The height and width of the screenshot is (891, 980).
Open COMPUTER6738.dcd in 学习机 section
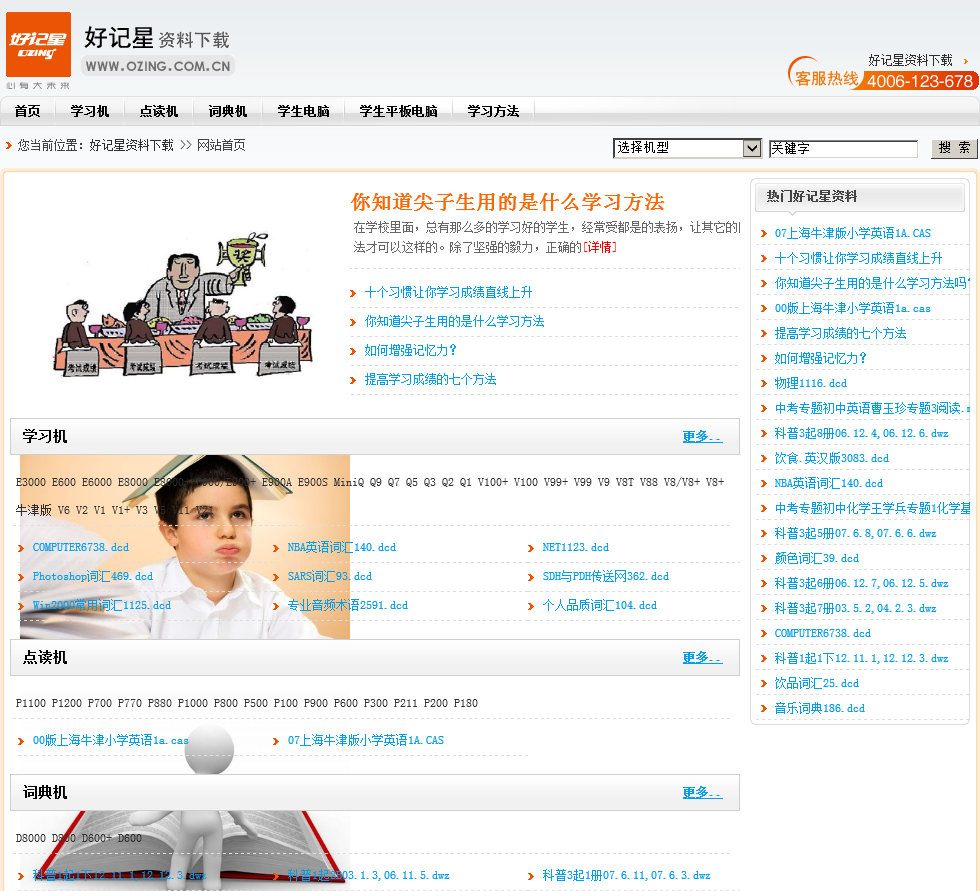point(81,547)
